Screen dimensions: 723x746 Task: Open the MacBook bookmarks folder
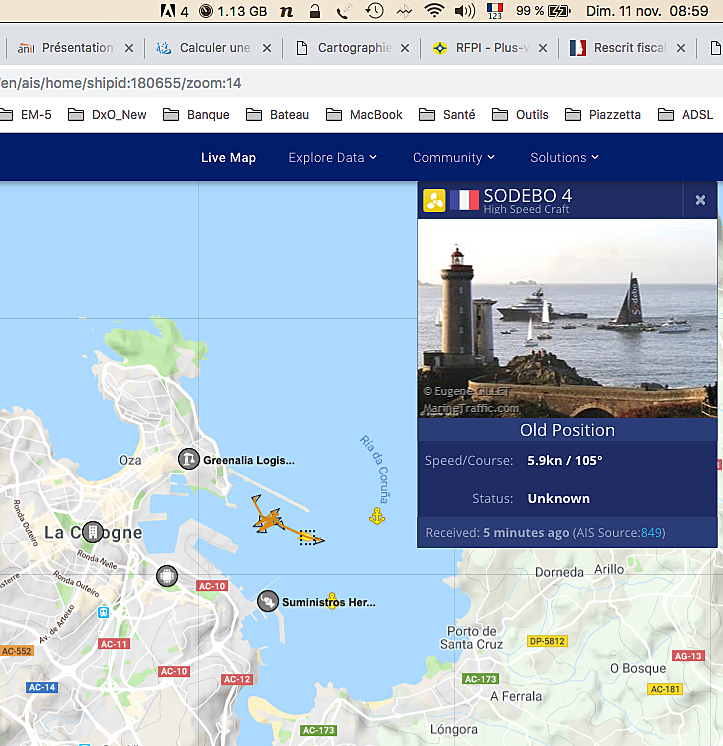pyautogui.click(x=364, y=115)
